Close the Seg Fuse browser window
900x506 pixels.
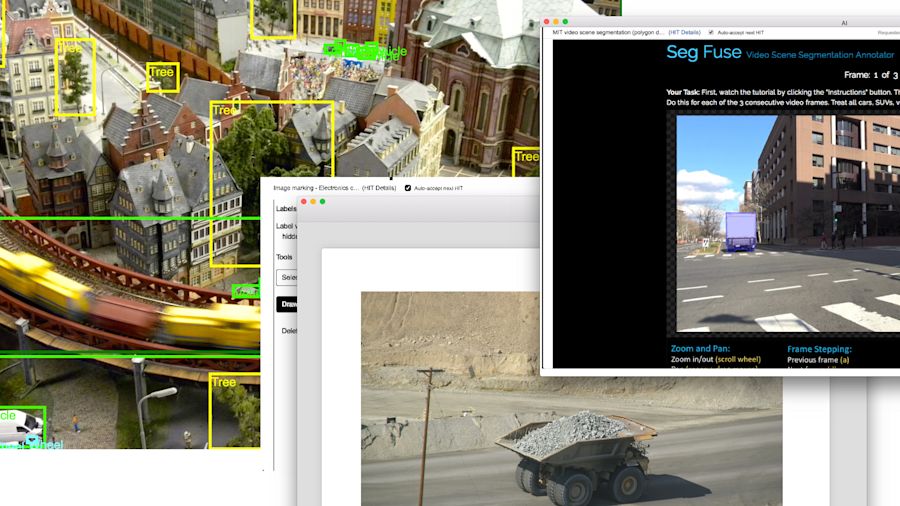[x=546, y=22]
